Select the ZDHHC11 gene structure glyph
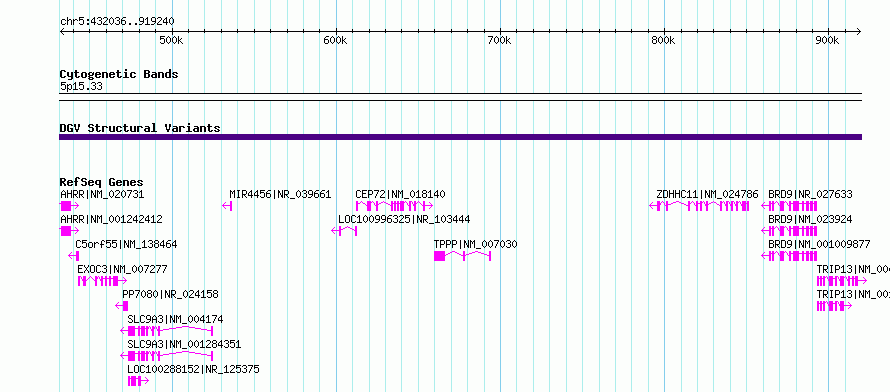The image size is (890, 392). (699, 206)
